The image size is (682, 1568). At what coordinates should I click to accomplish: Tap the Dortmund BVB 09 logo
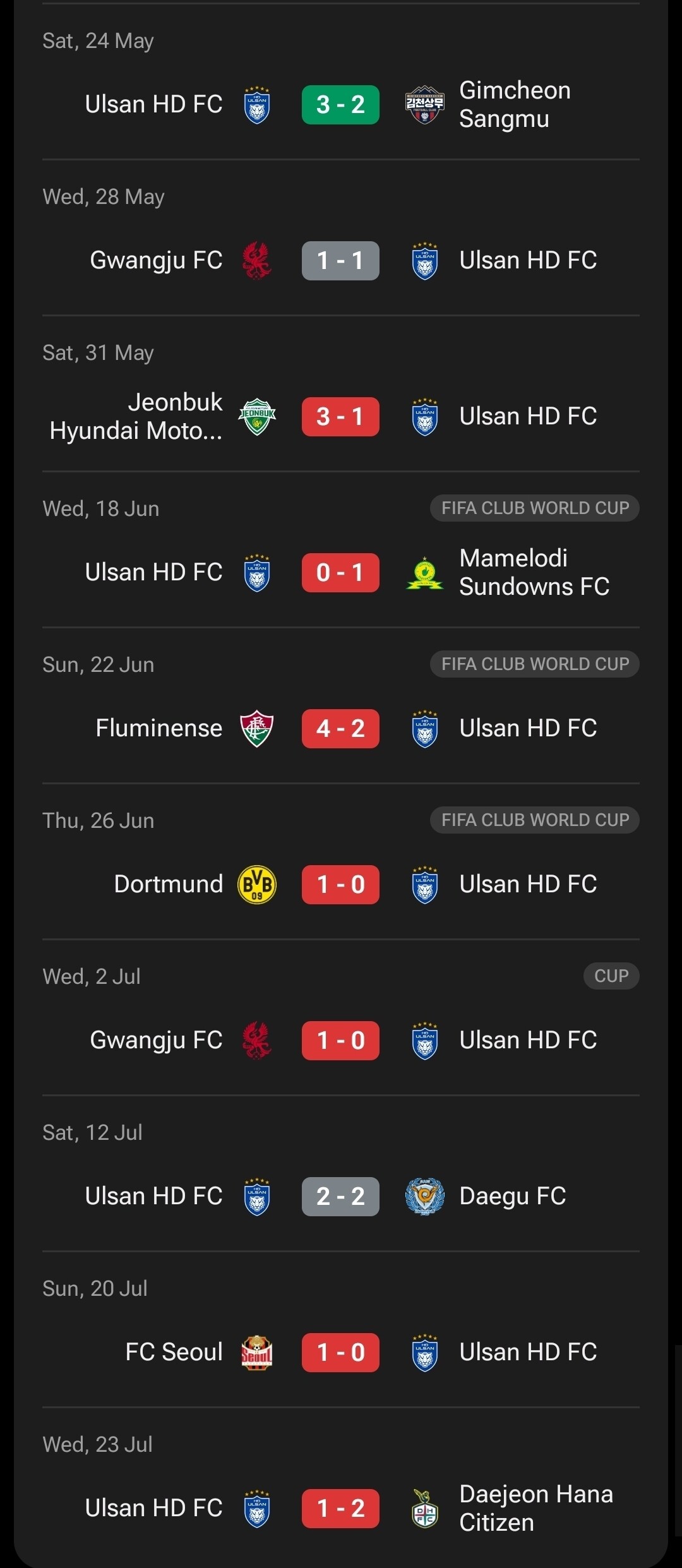[257, 885]
